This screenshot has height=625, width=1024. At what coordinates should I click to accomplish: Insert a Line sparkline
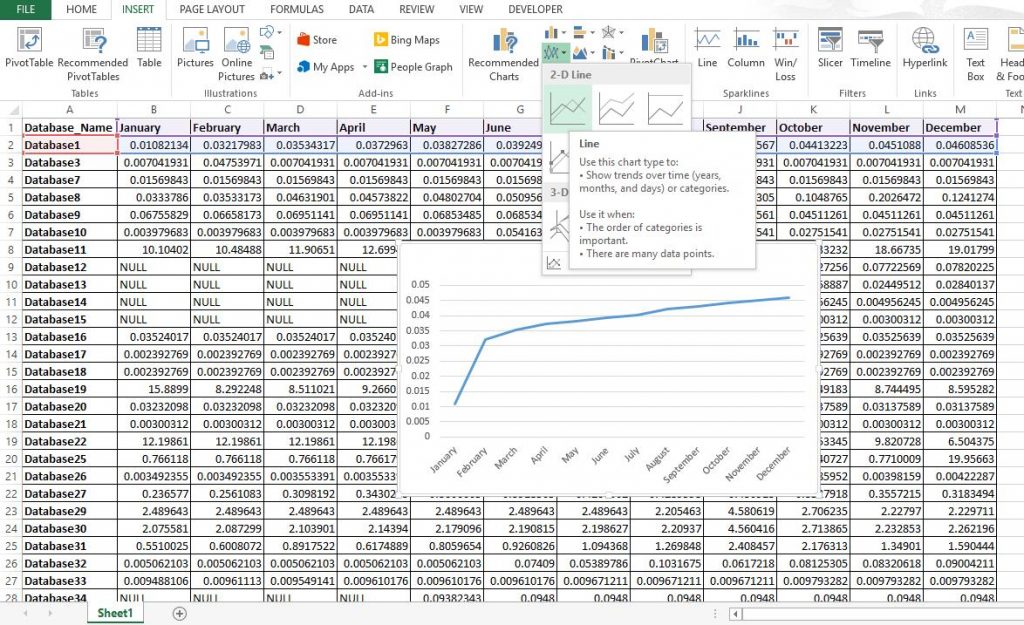click(707, 43)
